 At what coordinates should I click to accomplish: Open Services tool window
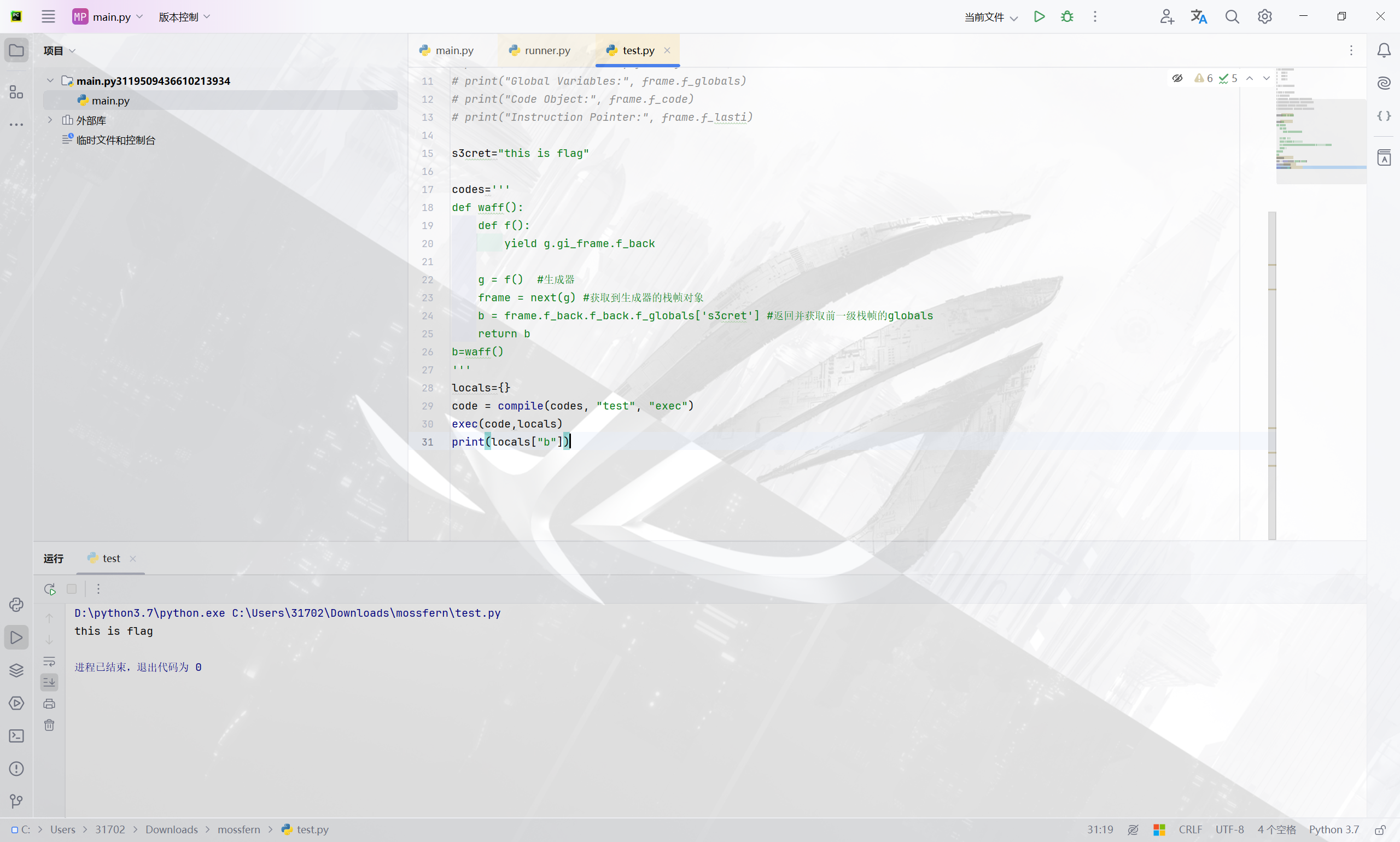pyautogui.click(x=16, y=703)
